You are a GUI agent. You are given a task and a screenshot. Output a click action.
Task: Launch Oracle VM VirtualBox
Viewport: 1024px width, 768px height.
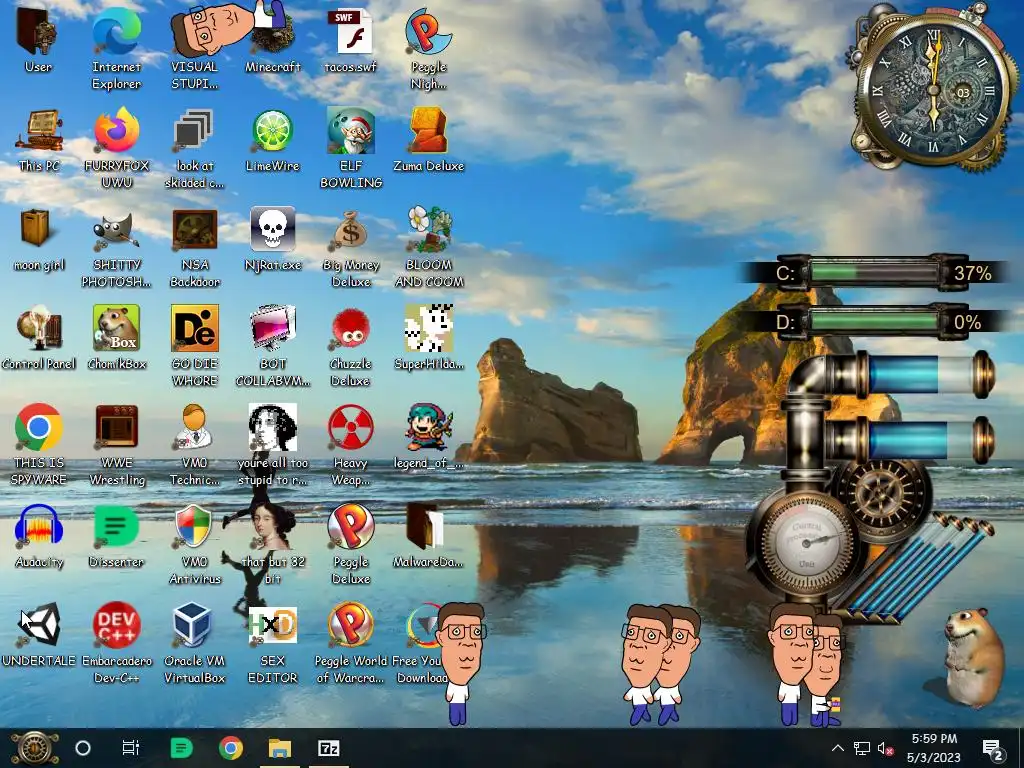point(194,643)
